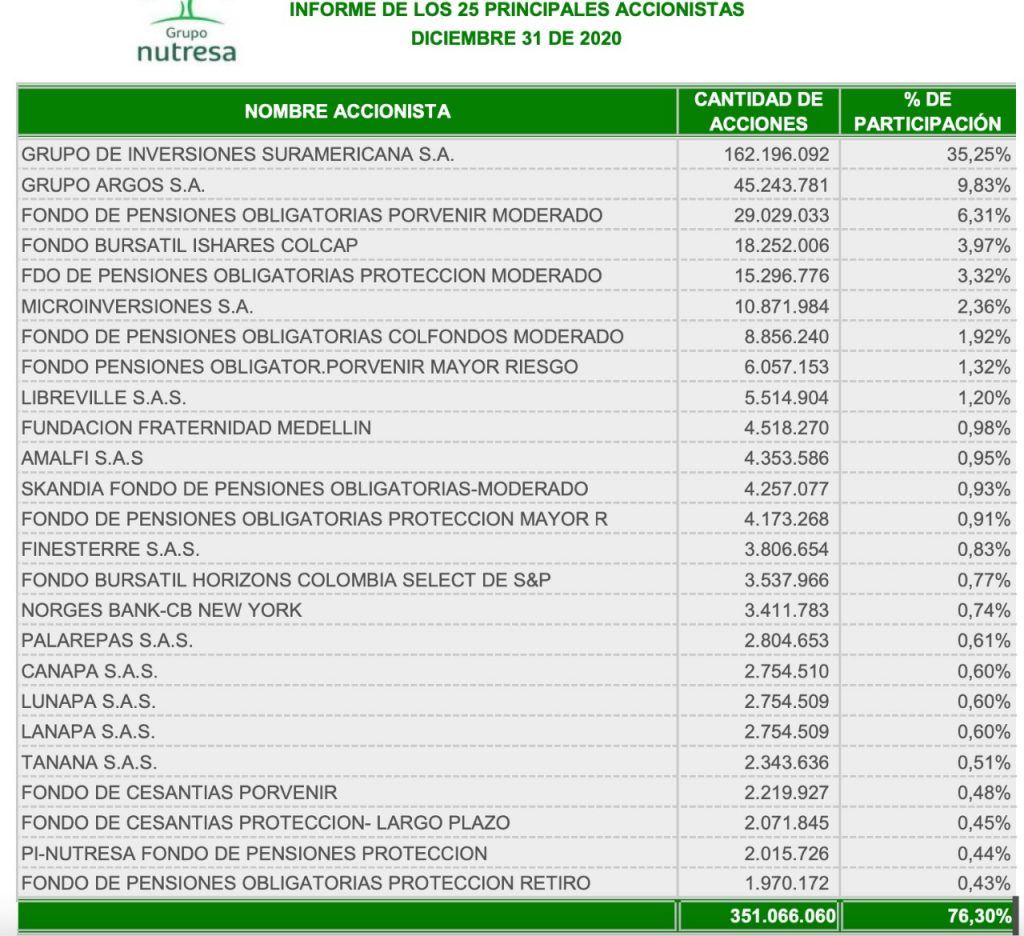Click the value 2.219.927

pos(786,792)
